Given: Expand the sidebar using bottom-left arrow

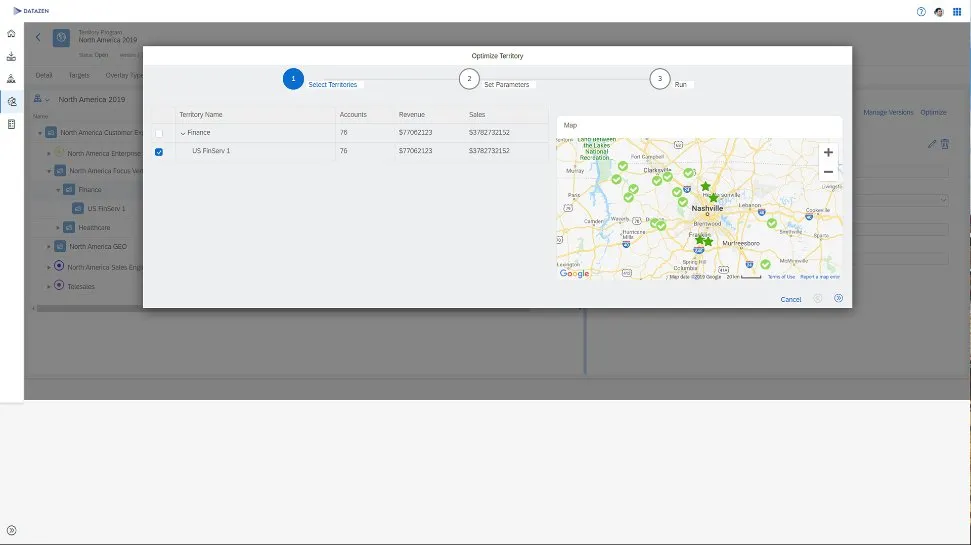Looking at the screenshot, I should [11, 530].
